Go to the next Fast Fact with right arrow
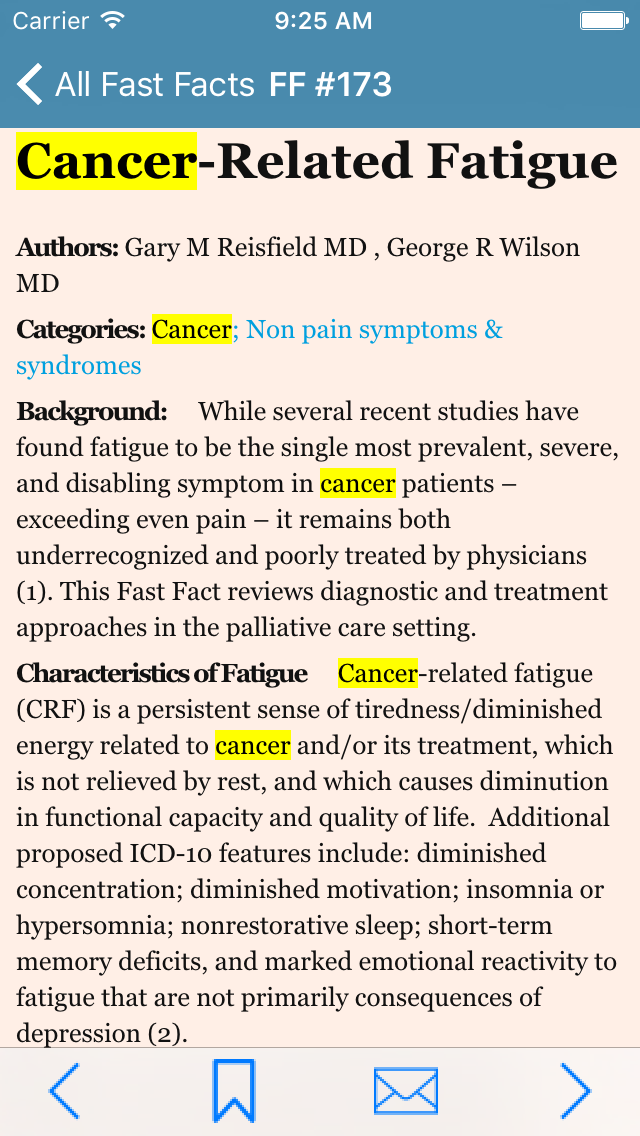640x1136 pixels. (574, 1090)
